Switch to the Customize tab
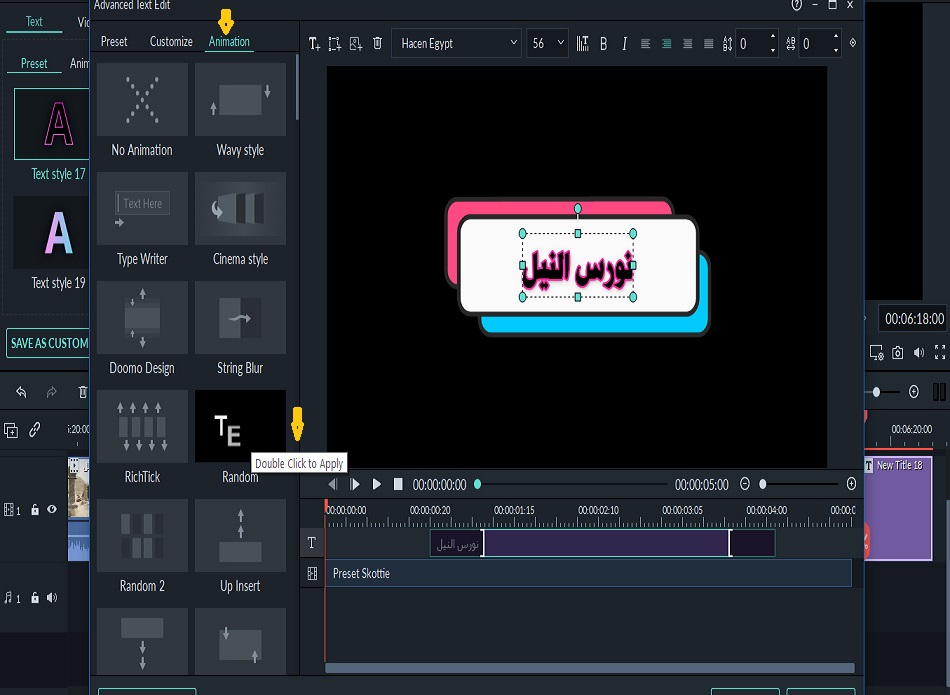950x695 pixels. [x=171, y=41]
